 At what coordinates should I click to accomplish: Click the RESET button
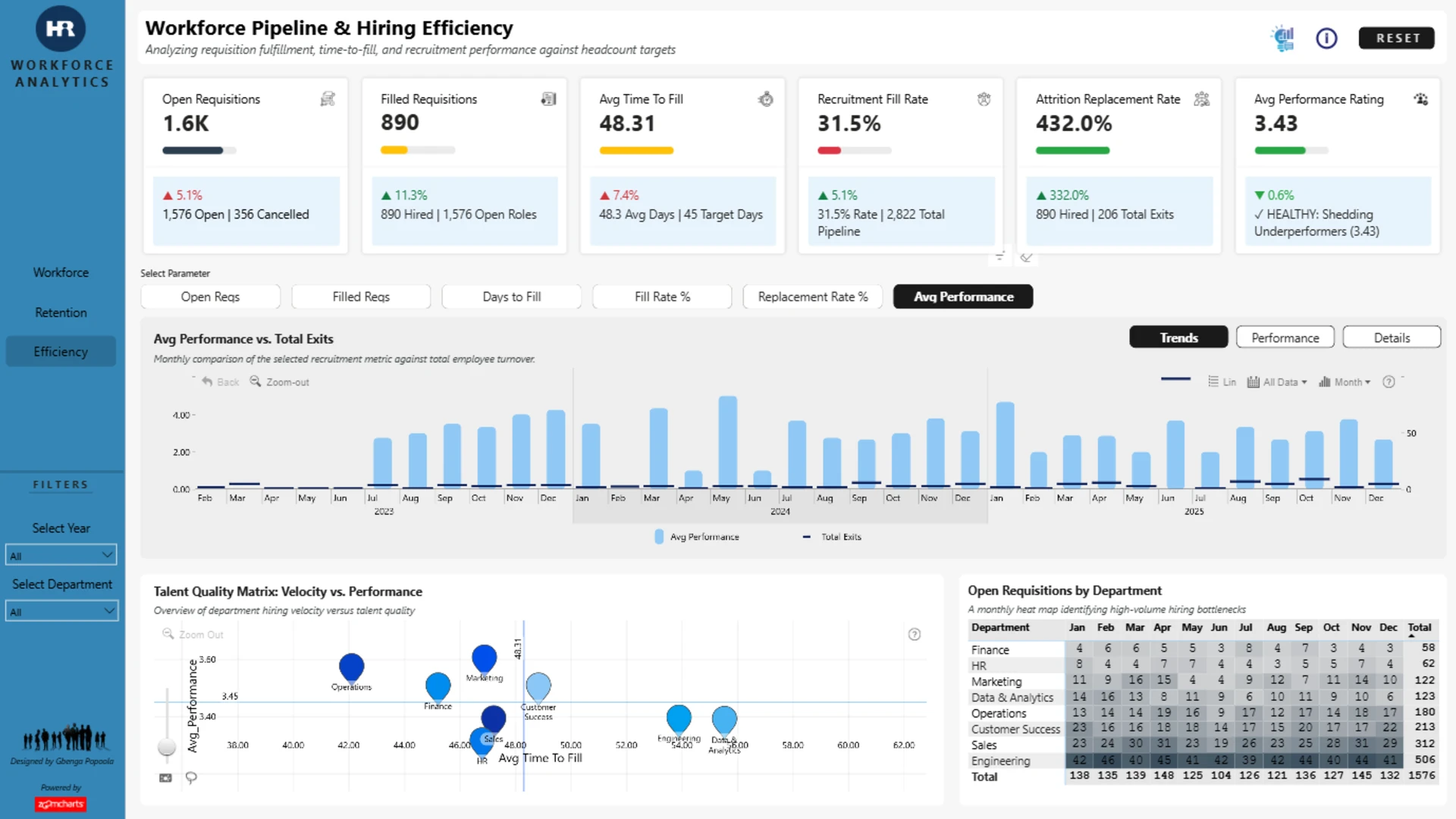coord(1397,38)
